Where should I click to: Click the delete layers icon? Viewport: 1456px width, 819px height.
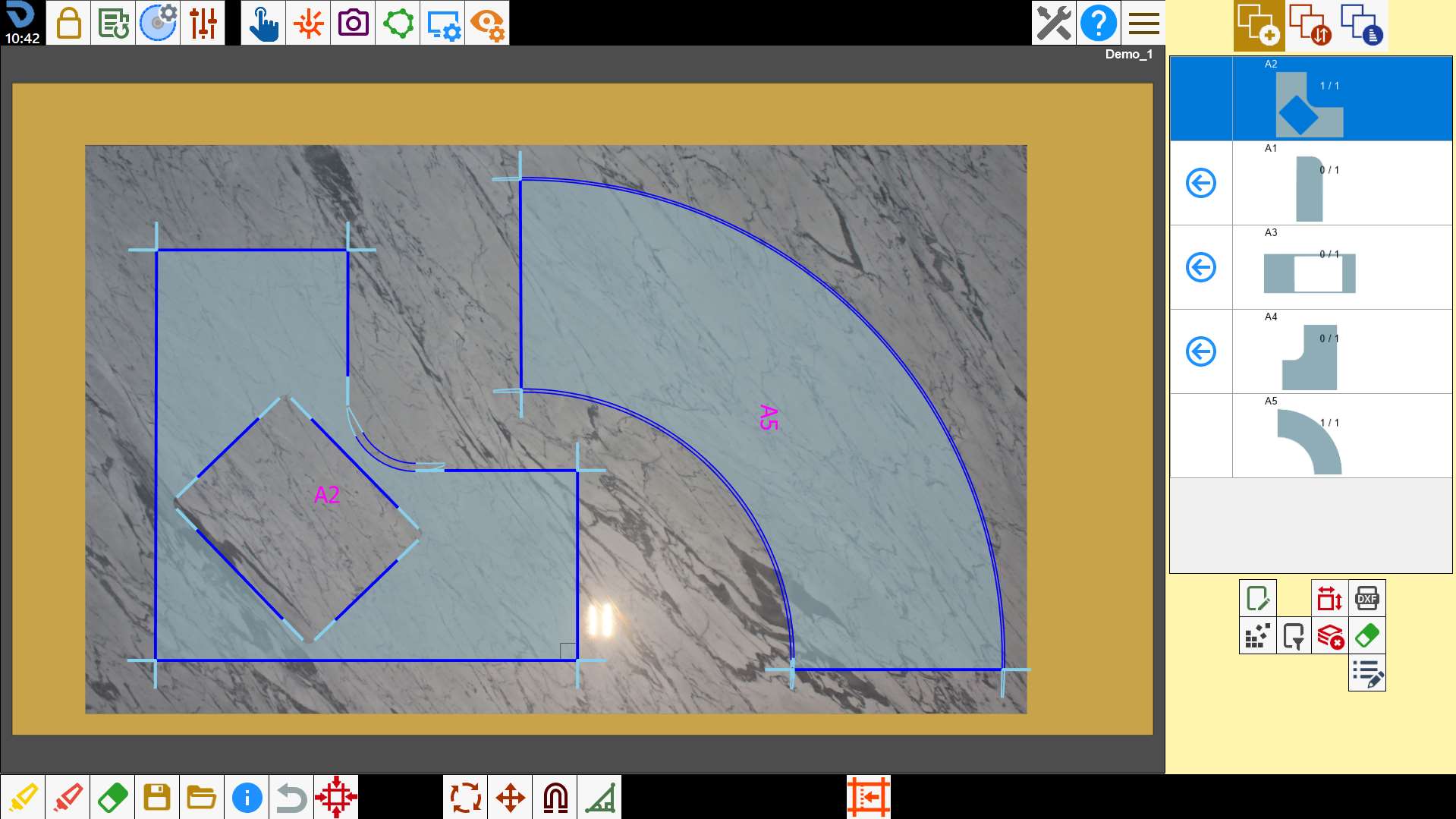point(1330,636)
